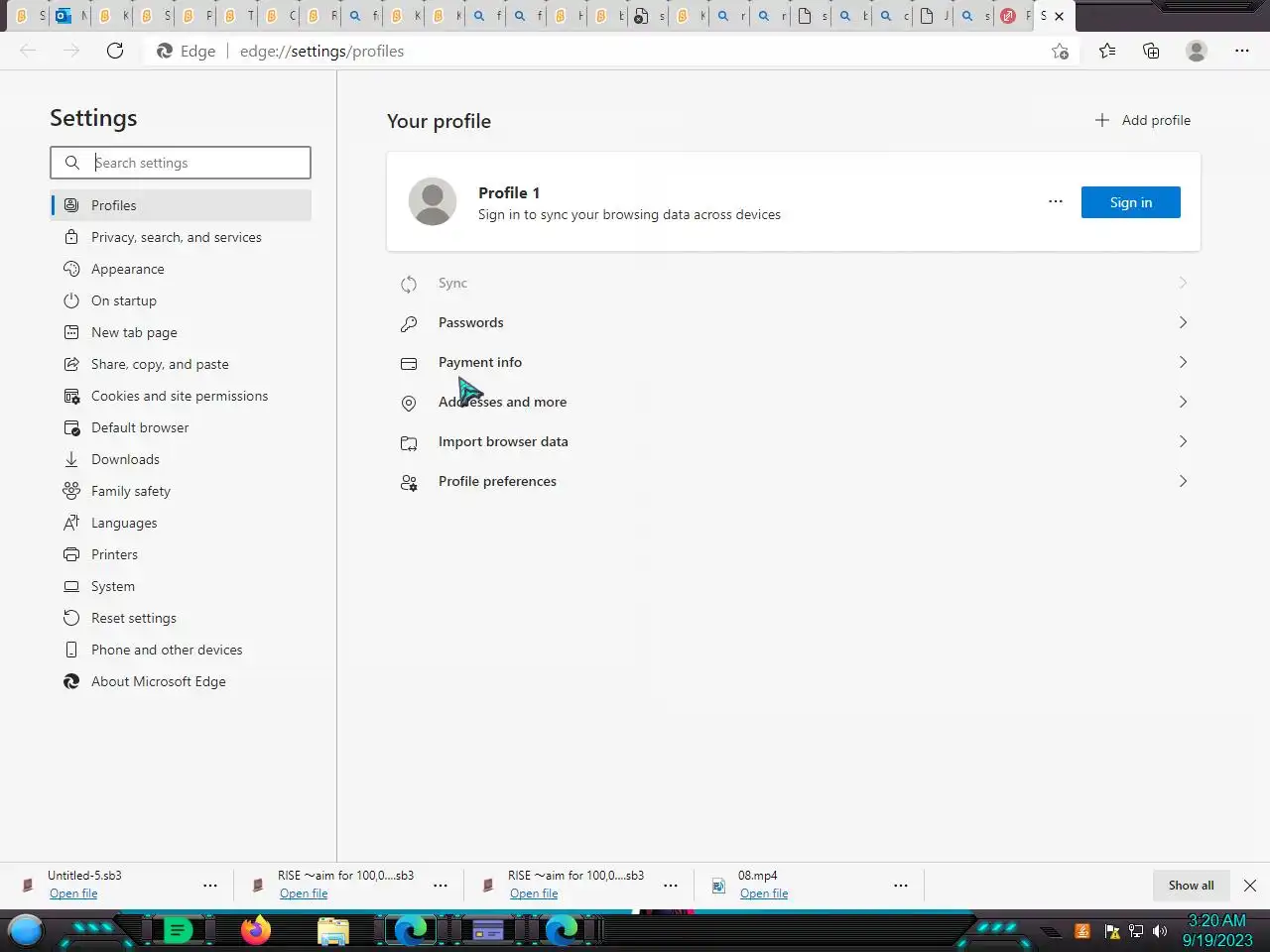Open more options menu for Profile 1
Viewport: 1270px width, 952px height.
click(x=1056, y=201)
